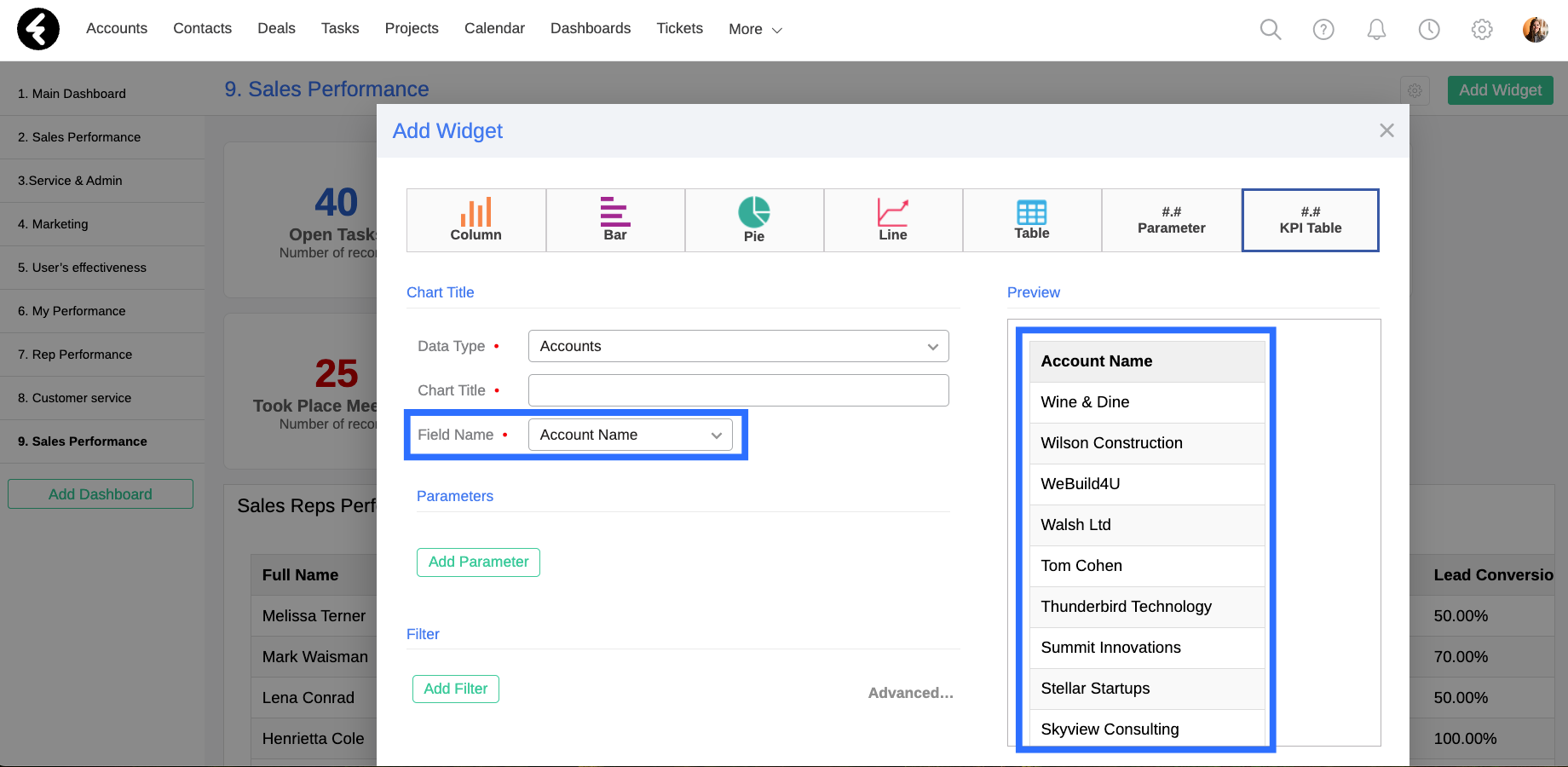Click the 100.00% lead conversion value
Screen dimensions: 1568x767
pyautogui.click(x=1465, y=739)
